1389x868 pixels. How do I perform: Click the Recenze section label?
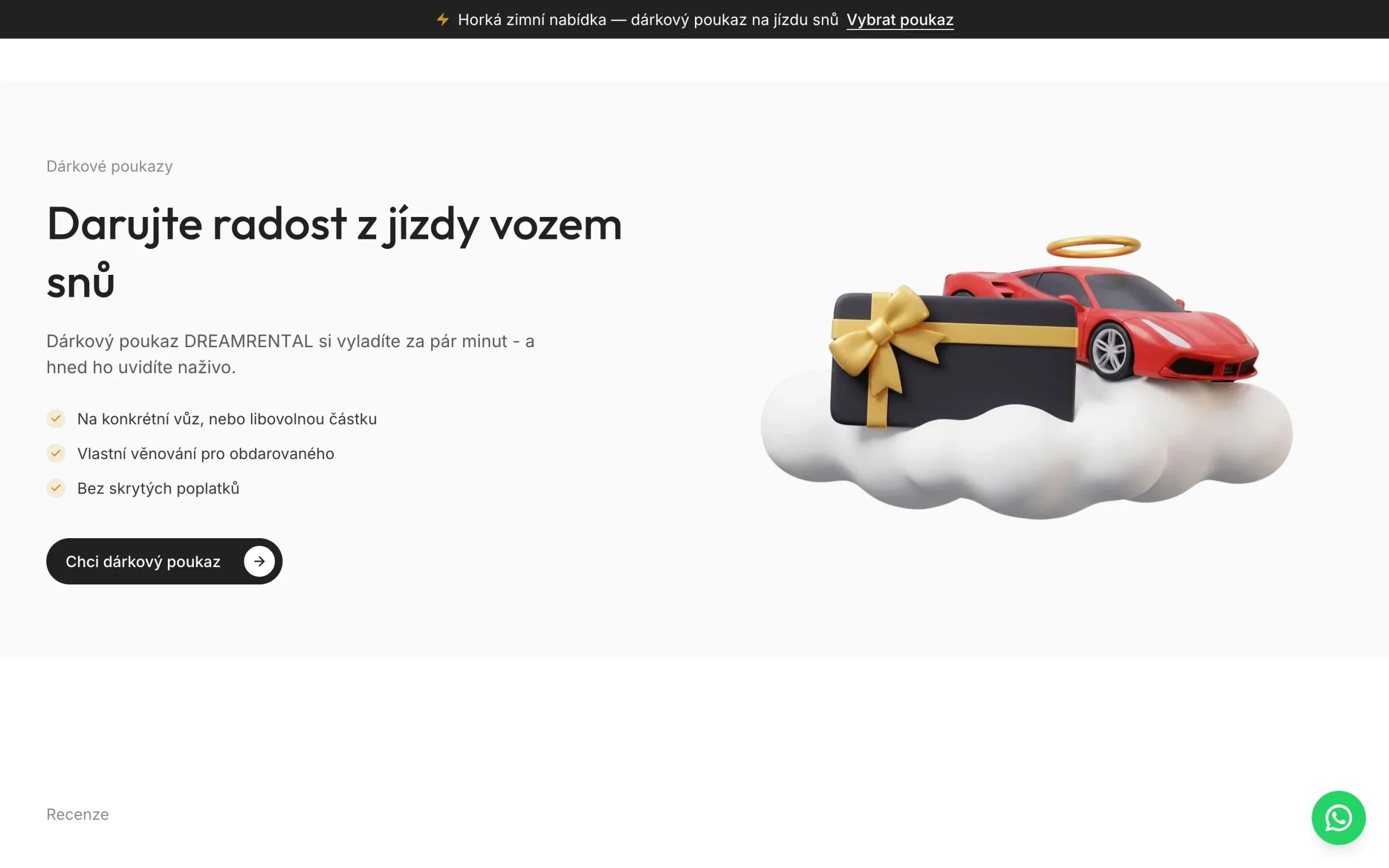[78, 815]
